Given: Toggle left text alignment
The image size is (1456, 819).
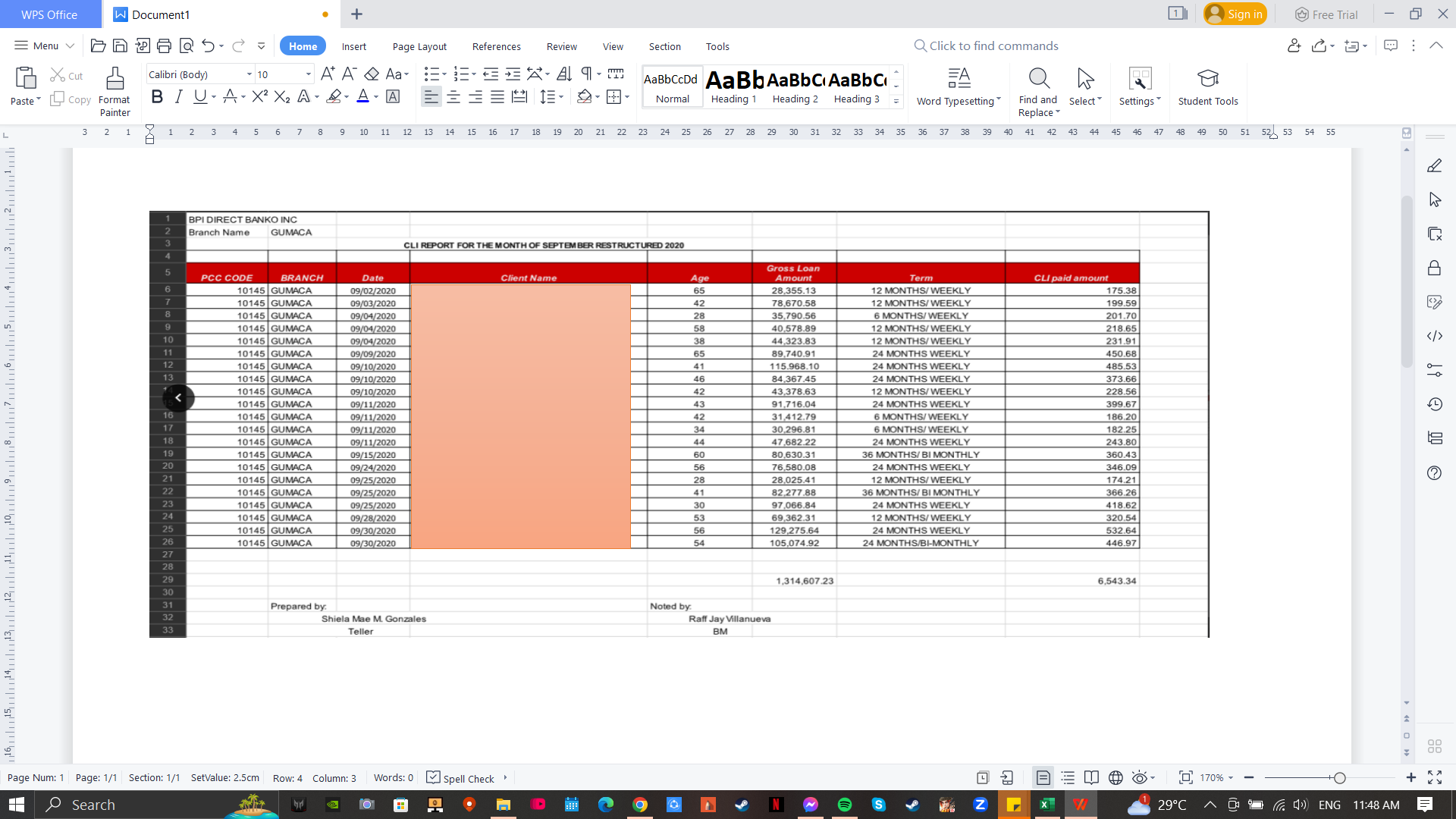Looking at the screenshot, I should (x=431, y=96).
